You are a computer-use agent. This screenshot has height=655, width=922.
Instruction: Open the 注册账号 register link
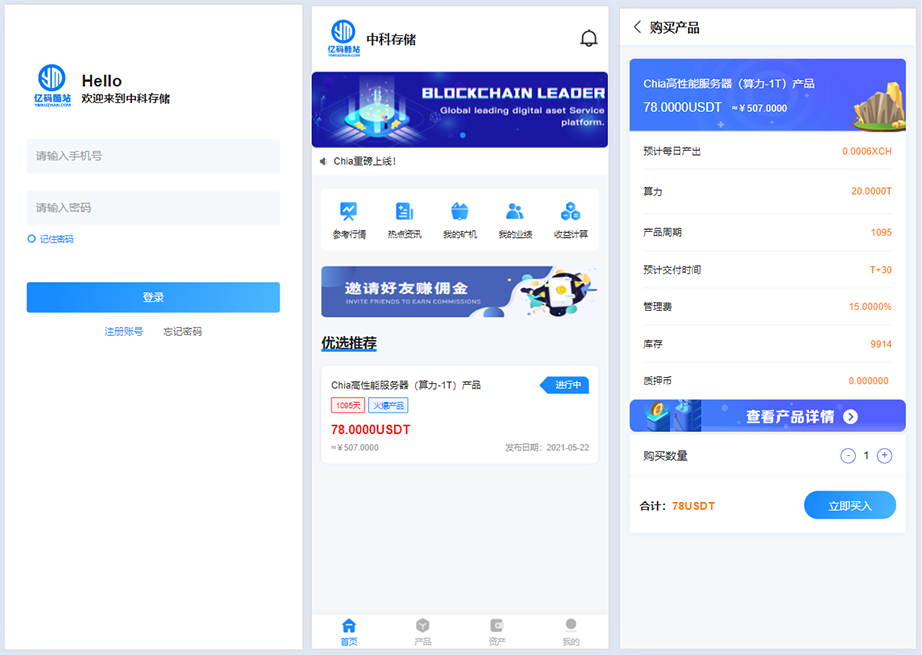(x=123, y=332)
